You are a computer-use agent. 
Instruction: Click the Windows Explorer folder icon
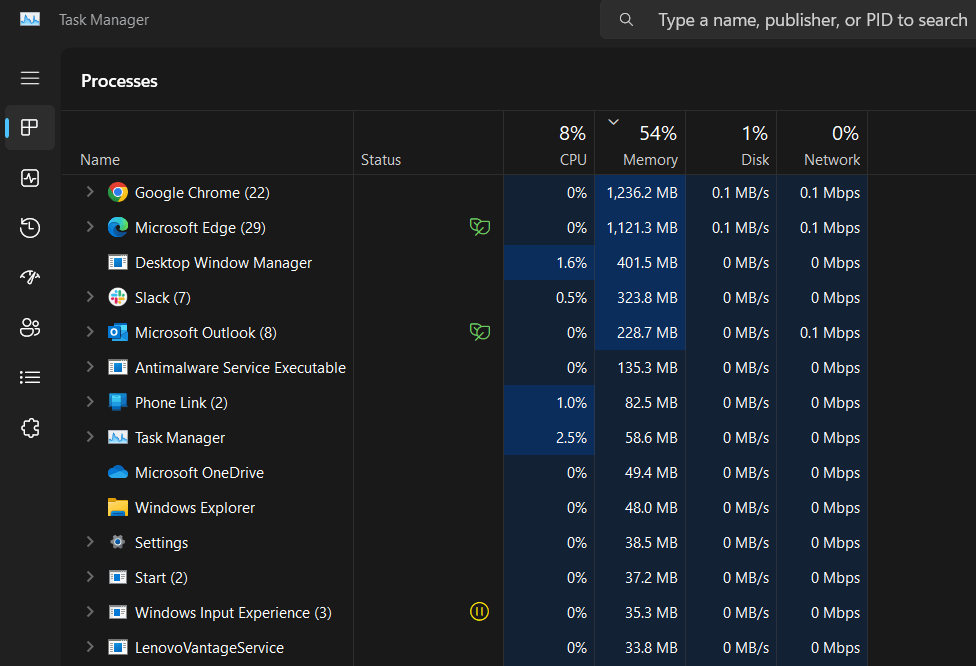(118, 507)
